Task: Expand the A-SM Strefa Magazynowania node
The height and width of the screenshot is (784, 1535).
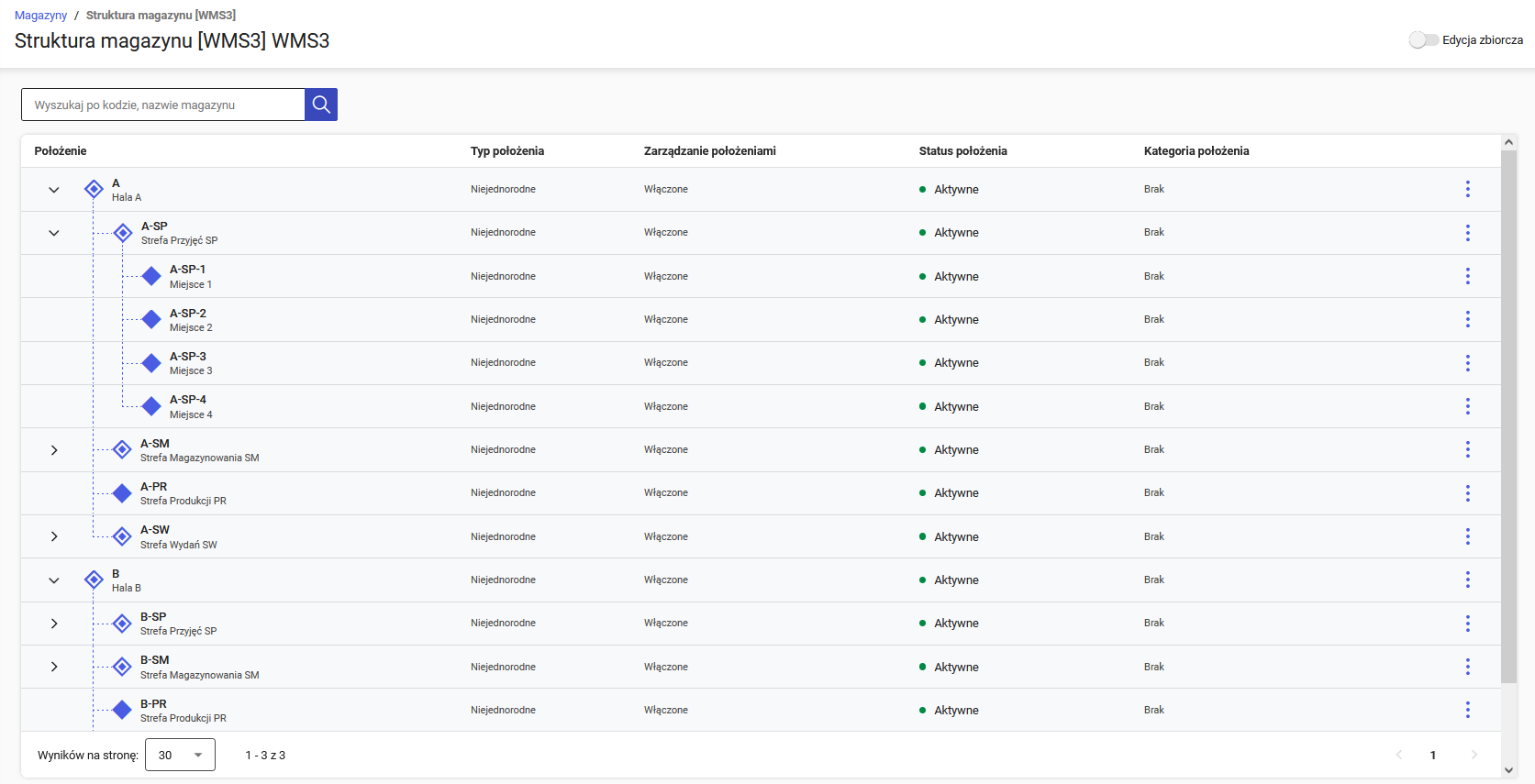Action: tap(54, 450)
